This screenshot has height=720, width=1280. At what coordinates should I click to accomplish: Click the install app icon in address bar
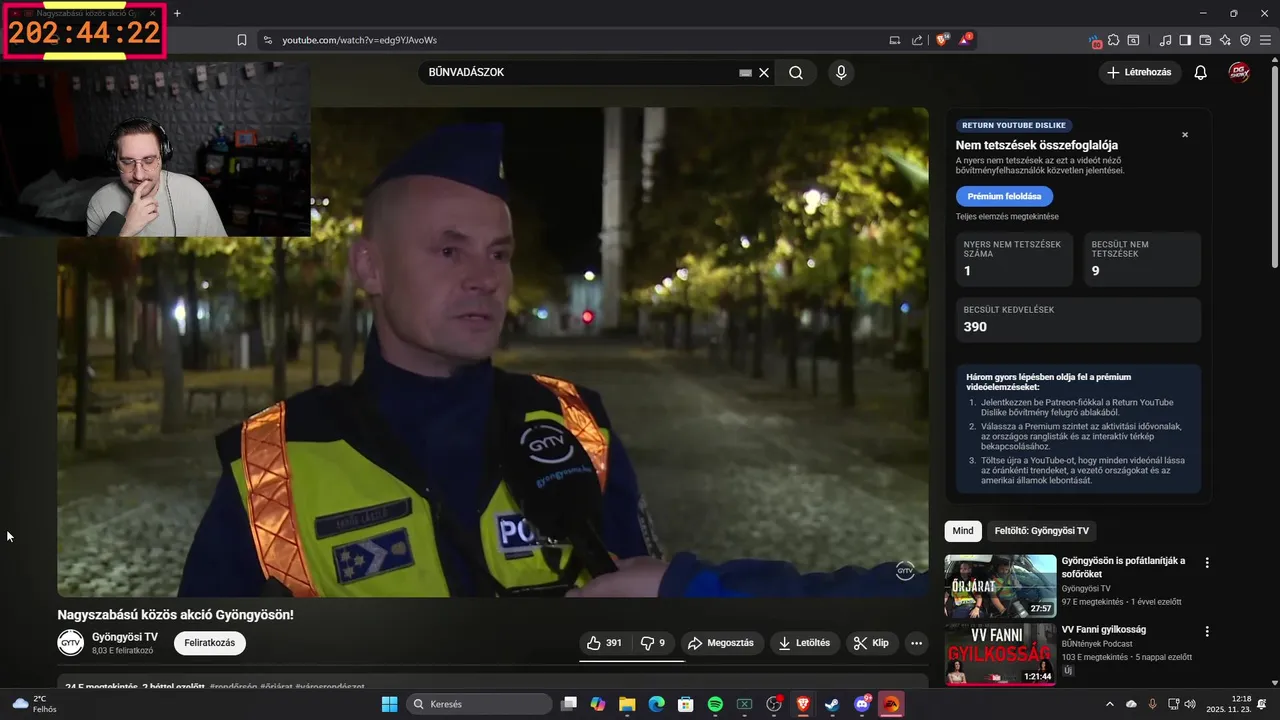[894, 40]
